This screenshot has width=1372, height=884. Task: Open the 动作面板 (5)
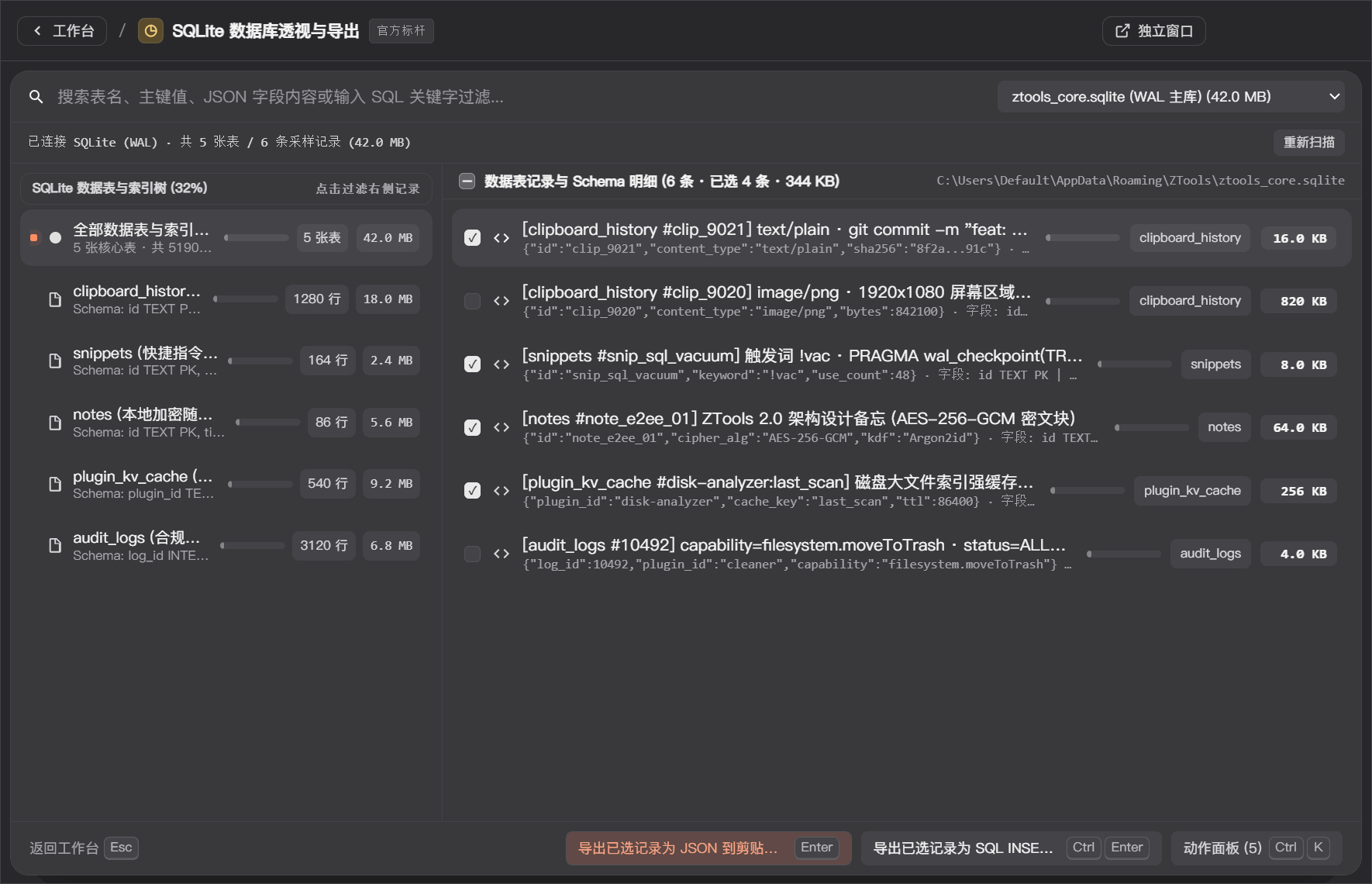pos(1257,848)
